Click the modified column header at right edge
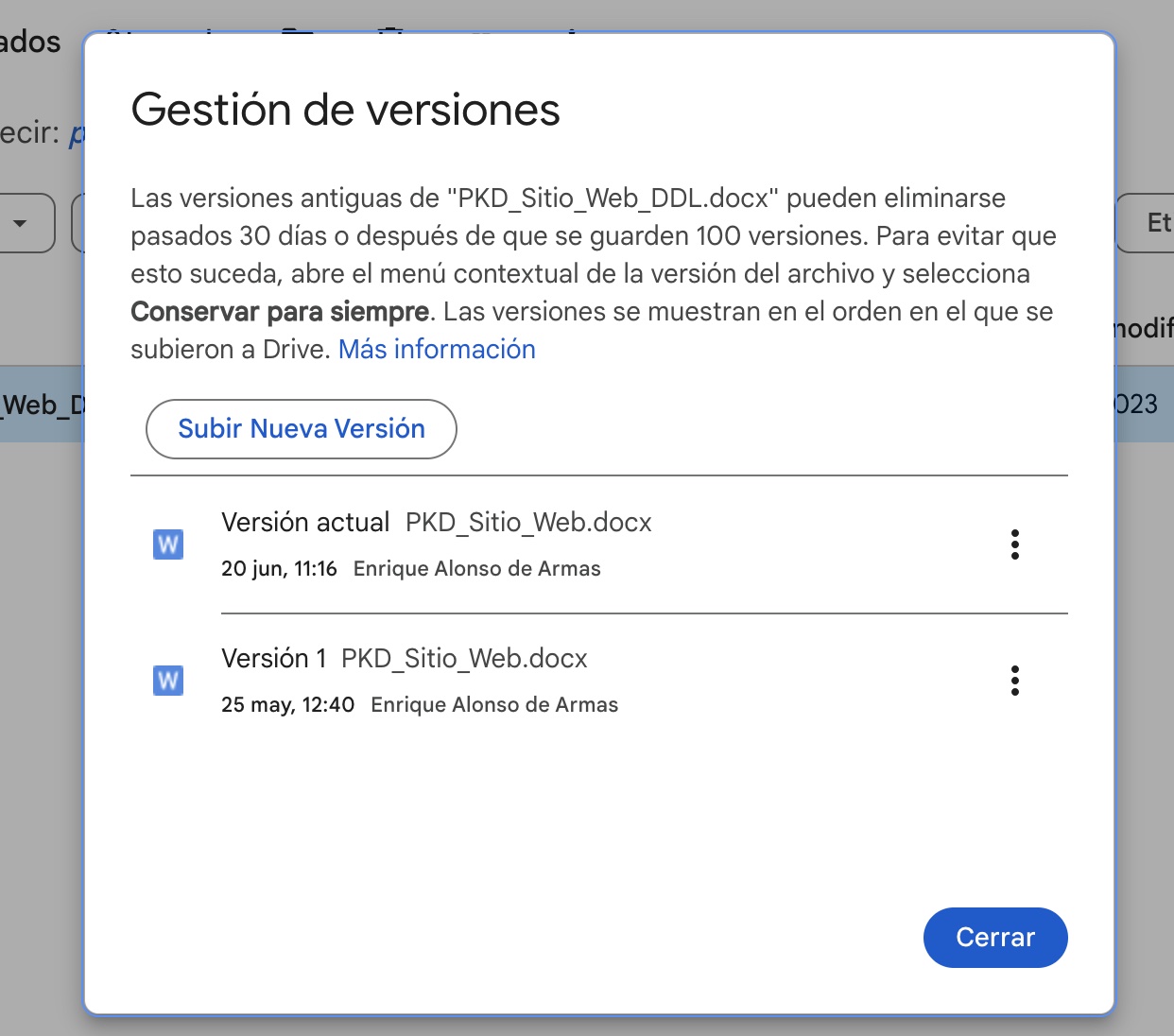This screenshot has height=1036, width=1174. [1144, 328]
